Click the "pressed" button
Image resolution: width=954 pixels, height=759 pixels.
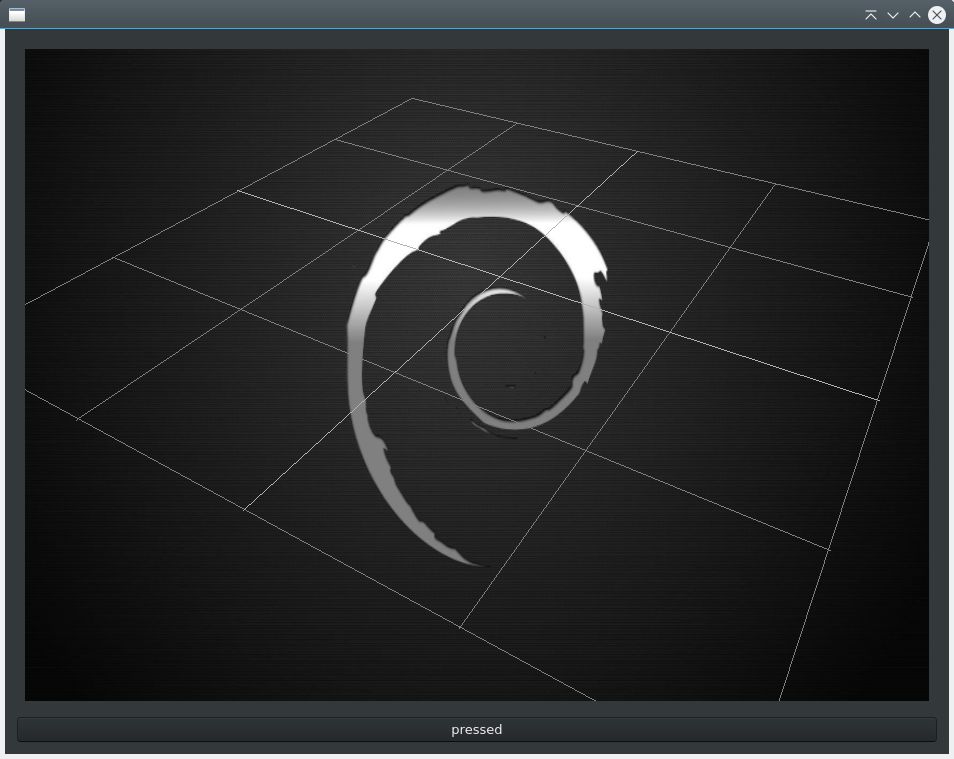click(x=476, y=729)
